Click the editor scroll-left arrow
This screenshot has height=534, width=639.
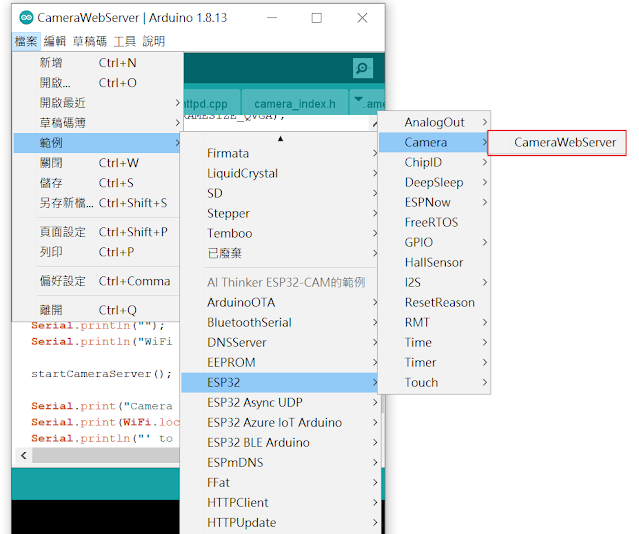[x=24, y=455]
